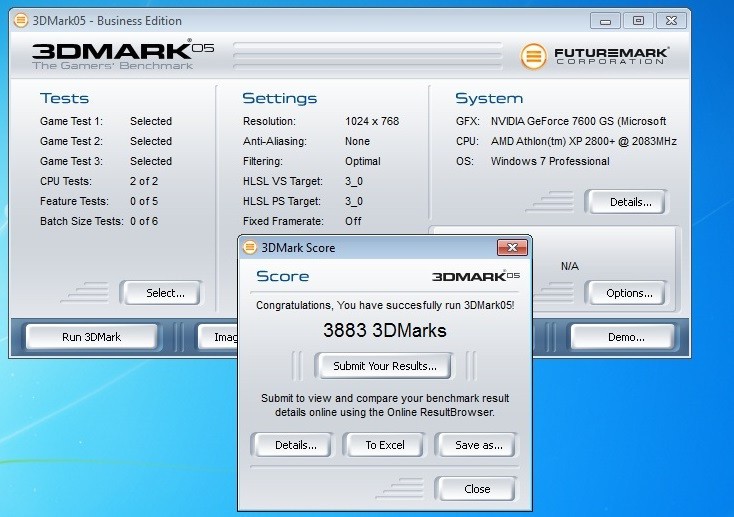Viewport: 734px width, 517px height.
Task: Export results with To Excel button
Action: [x=384, y=445]
